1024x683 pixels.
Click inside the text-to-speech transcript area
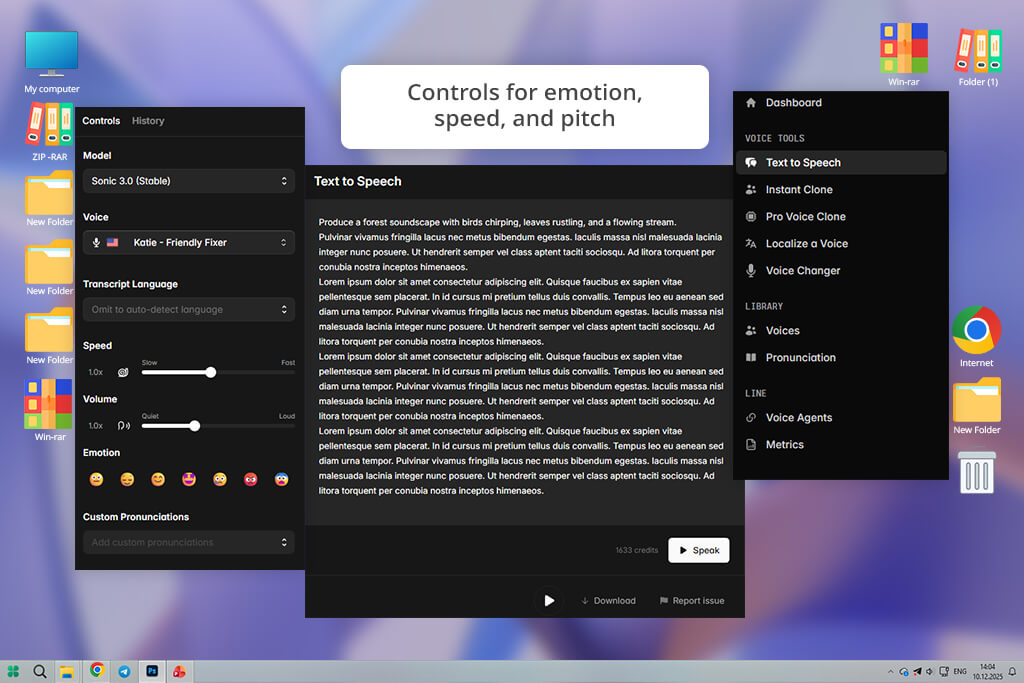(x=524, y=362)
